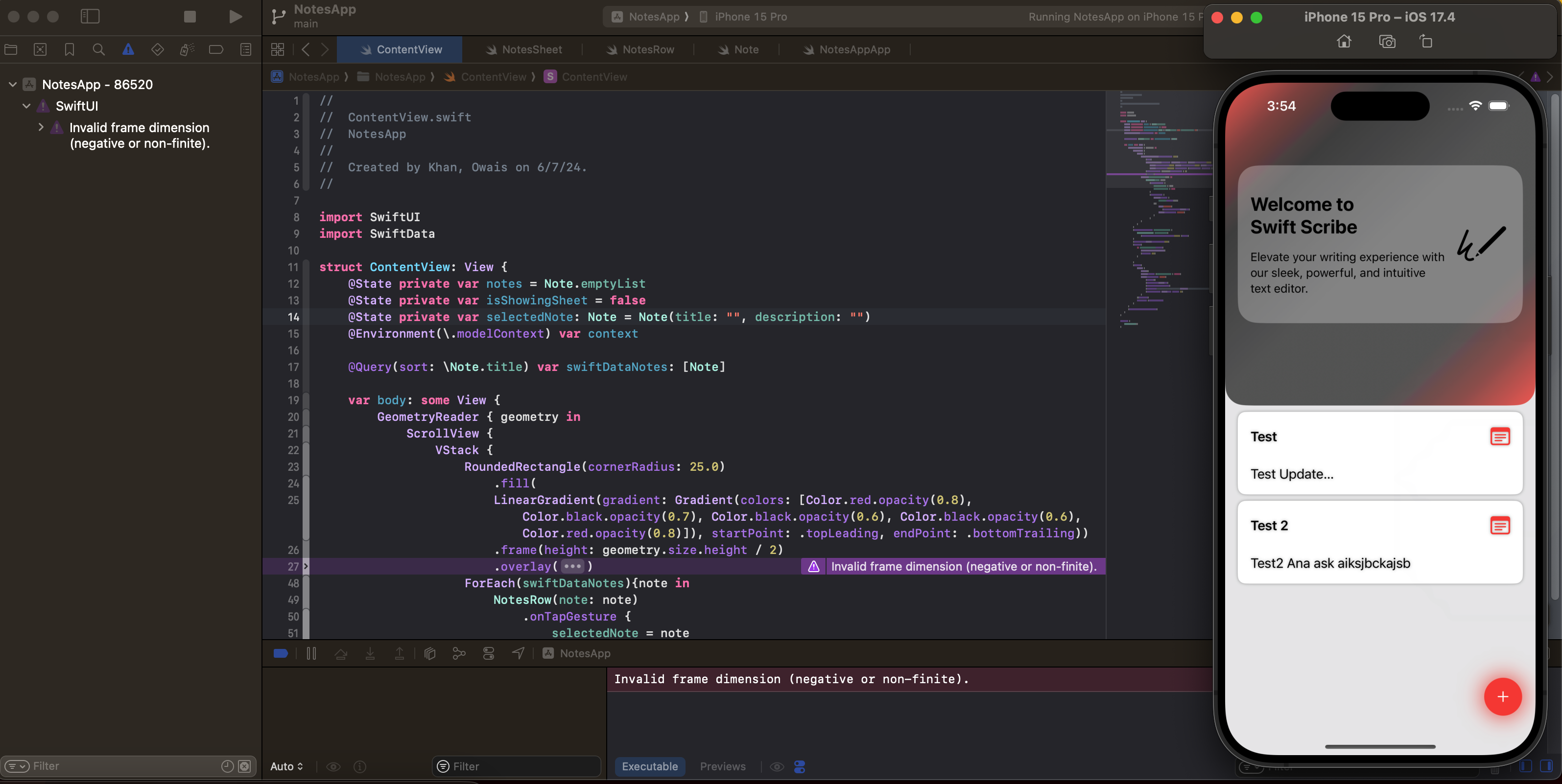1562x784 pixels.
Task: Select the Previews console filter
Action: tap(722, 766)
